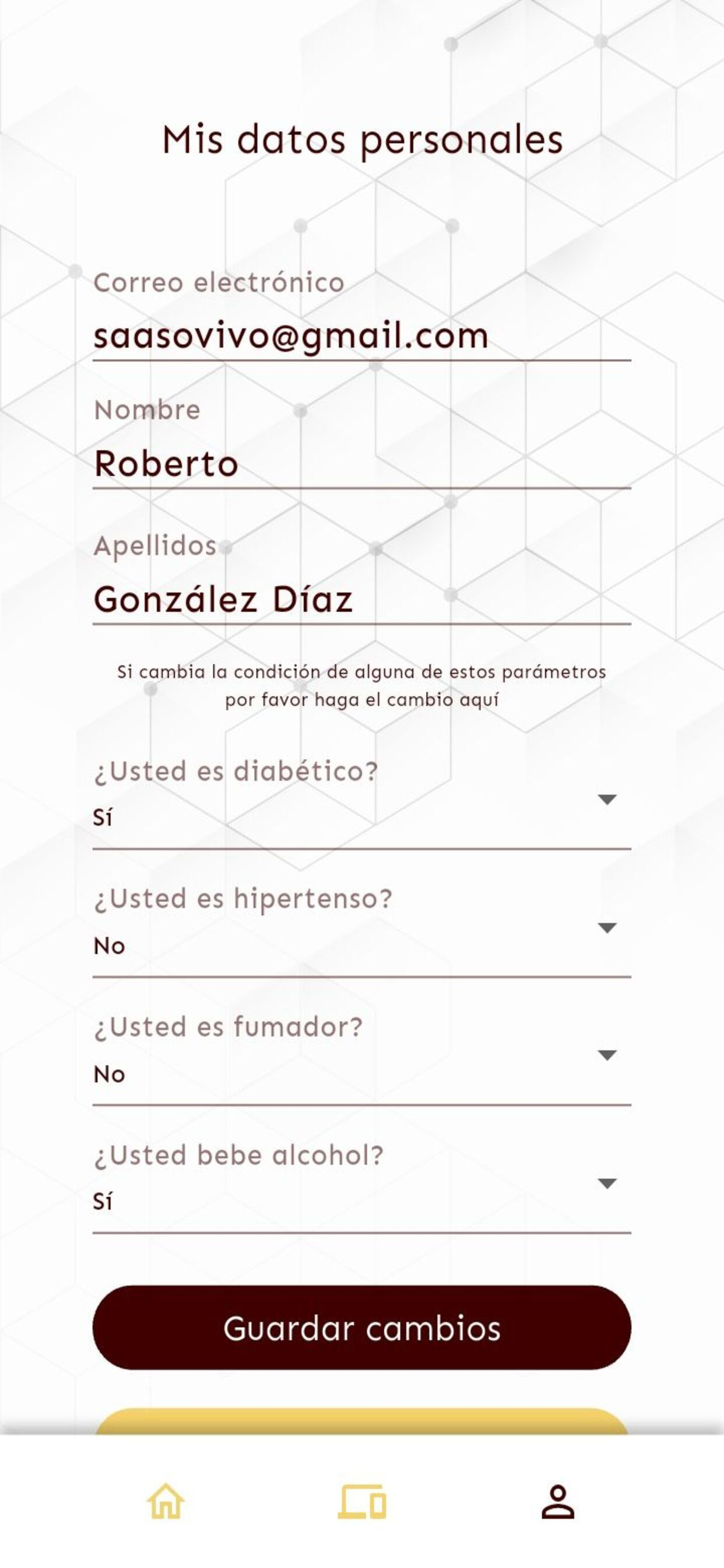The width and height of the screenshot is (724, 1568).
Task: Open the devices tab icon
Action: 362,1501
